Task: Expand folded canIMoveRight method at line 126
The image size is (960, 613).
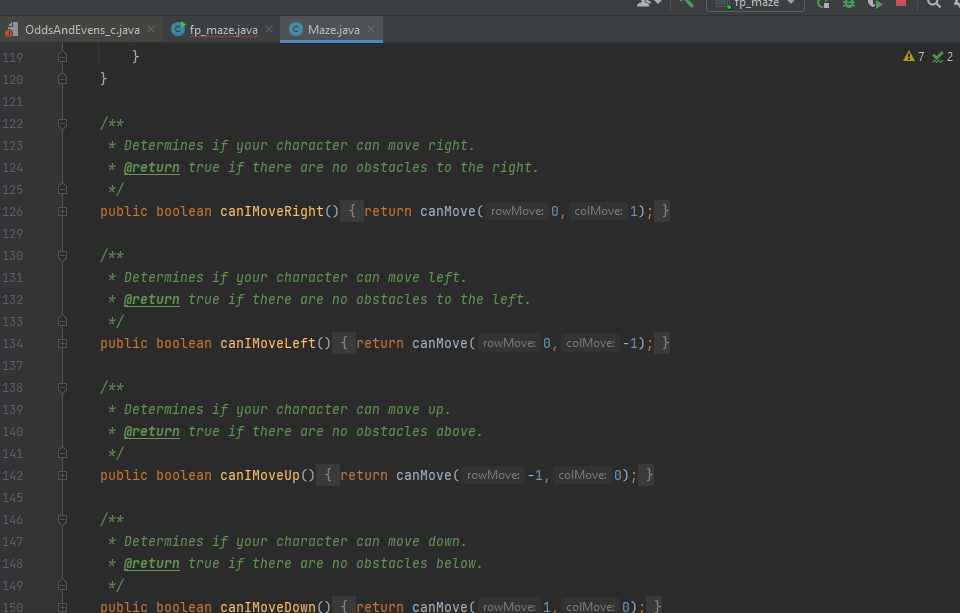Action: [62, 211]
